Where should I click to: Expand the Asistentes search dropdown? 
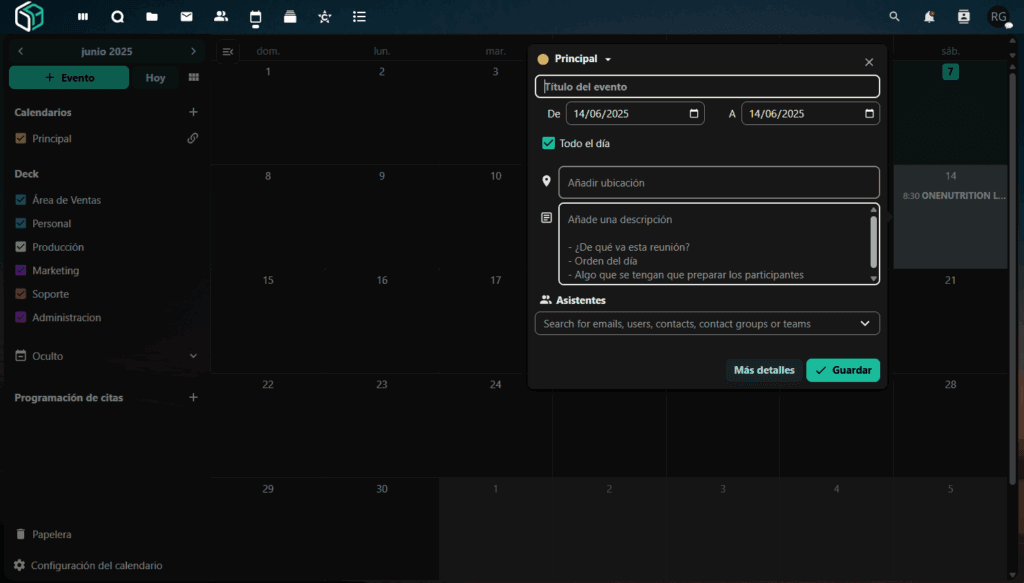click(x=865, y=324)
